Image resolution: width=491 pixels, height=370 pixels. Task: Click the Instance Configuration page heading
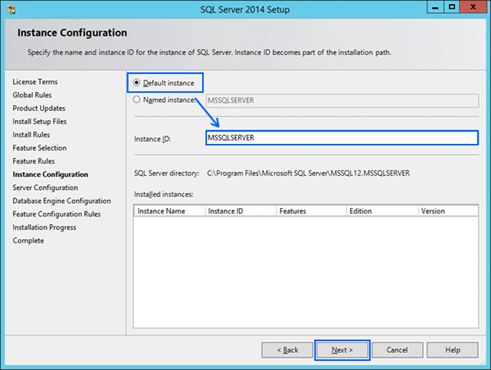tap(72, 33)
